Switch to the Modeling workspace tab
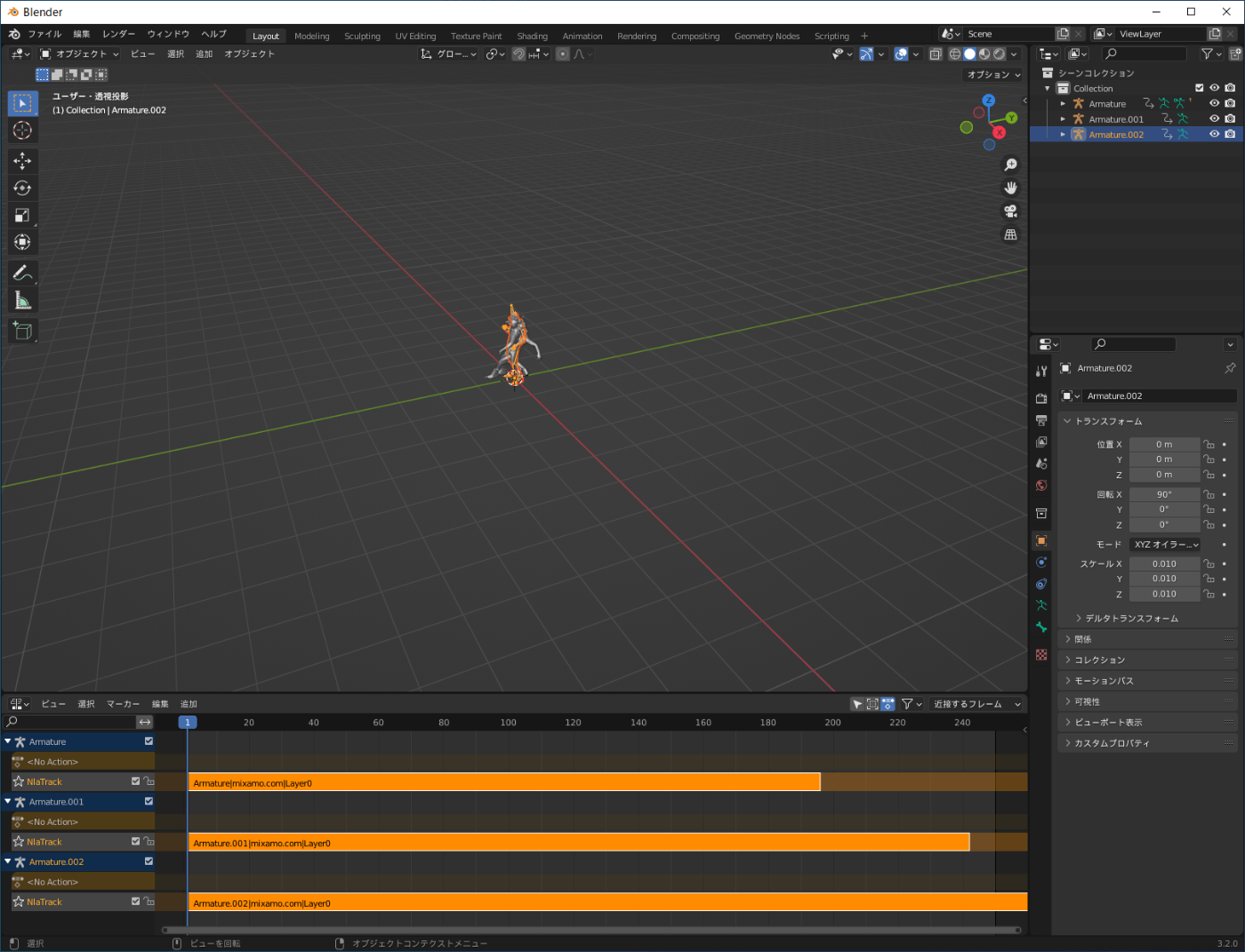1245x952 pixels. 312,36
